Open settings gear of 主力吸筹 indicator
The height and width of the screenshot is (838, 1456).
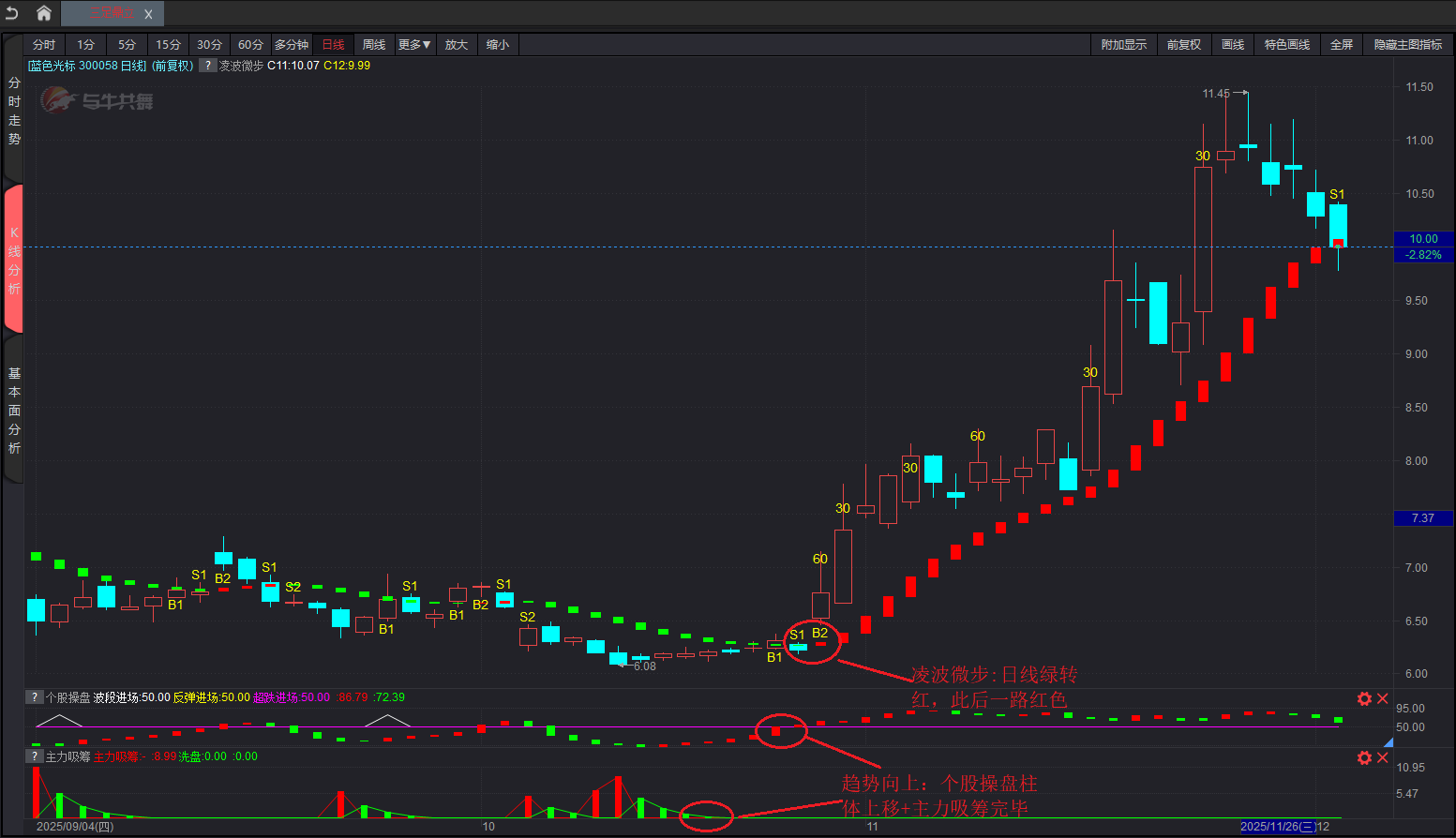pos(1364,757)
